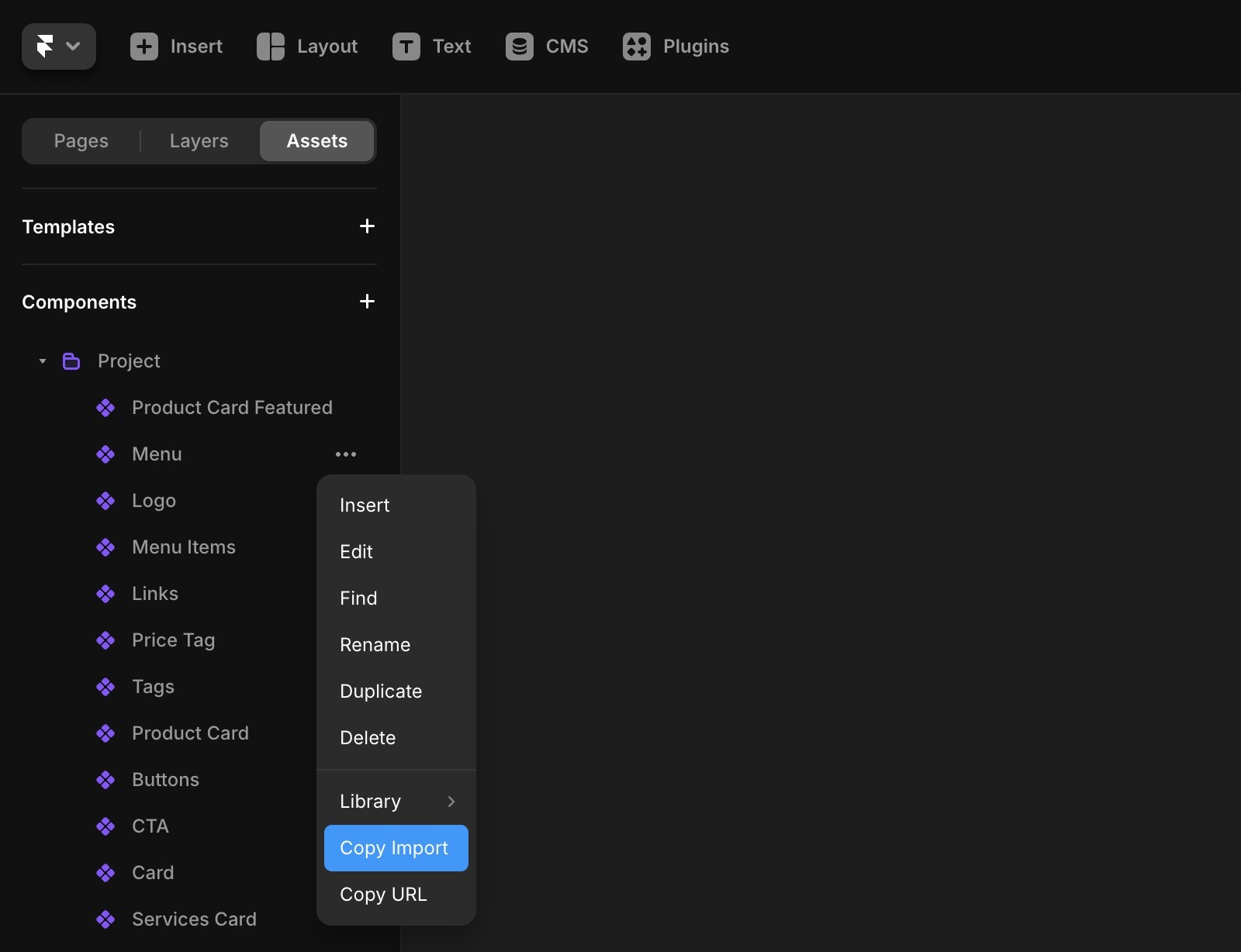Screen dimensions: 1241x952
Task: Click the Components section heading
Action: 79,302
